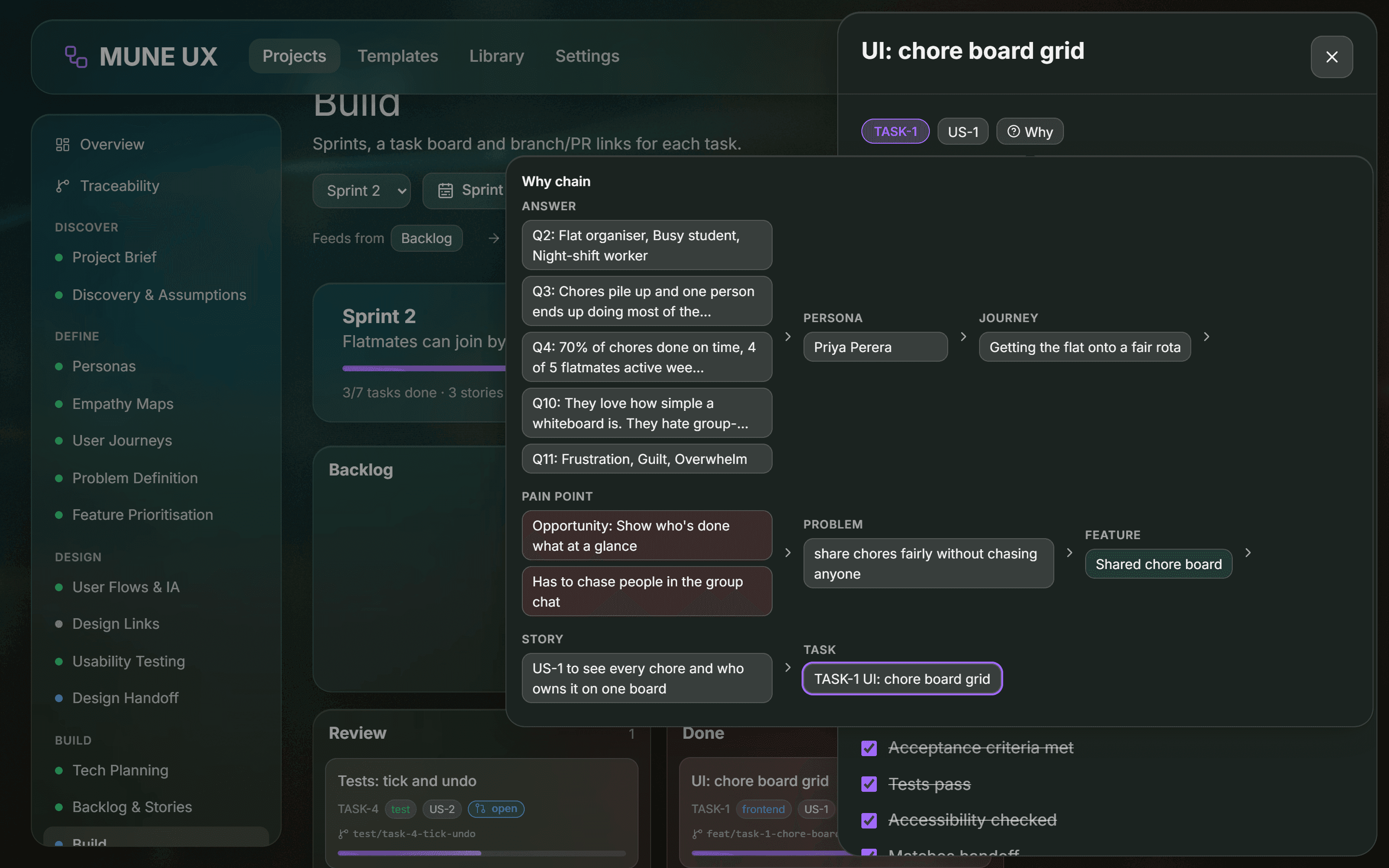
Task: Uncheck Acceptance criteria met
Action: pyautogui.click(x=869, y=748)
